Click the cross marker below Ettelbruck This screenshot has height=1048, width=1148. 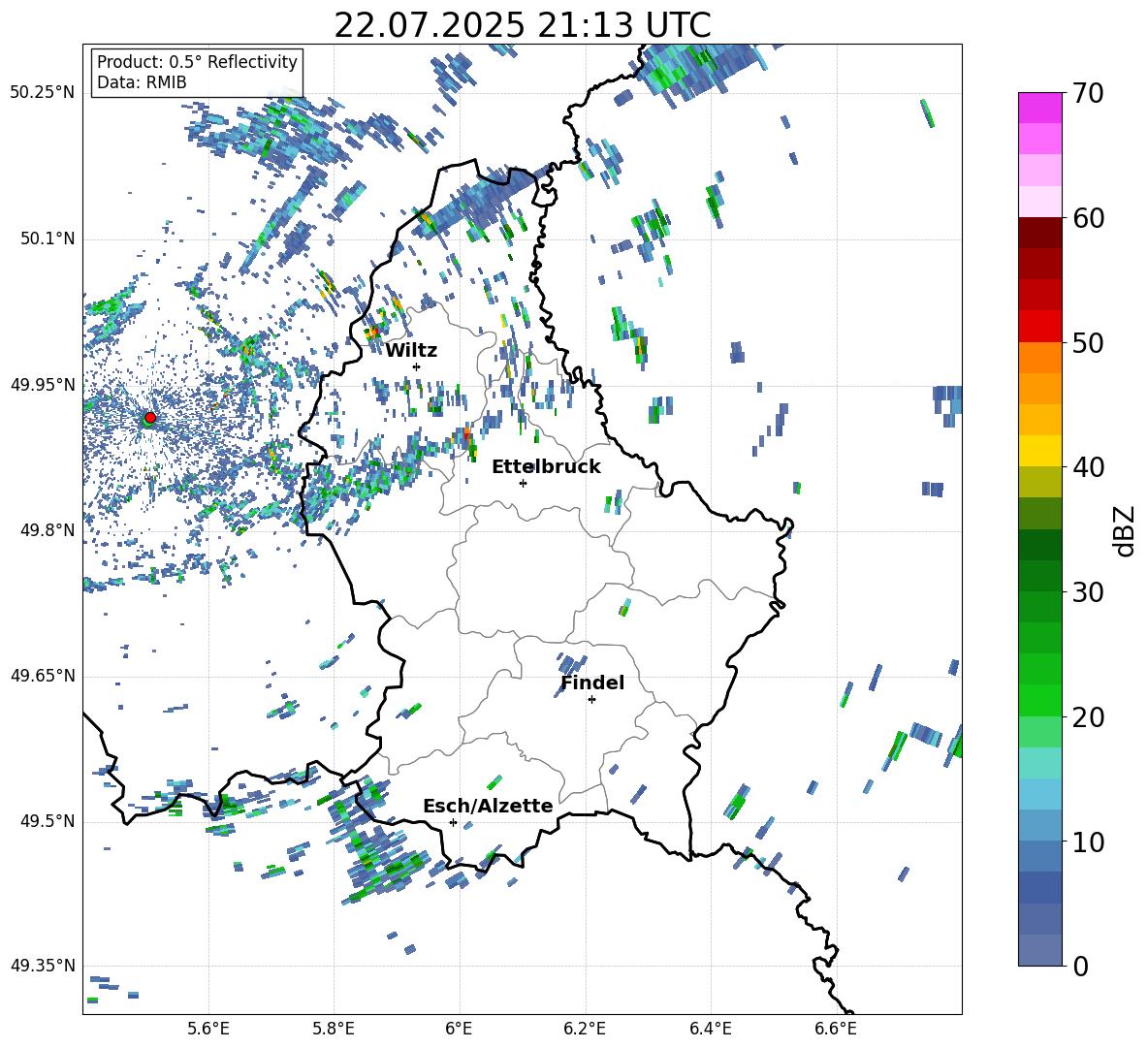click(x=523, y=483)
